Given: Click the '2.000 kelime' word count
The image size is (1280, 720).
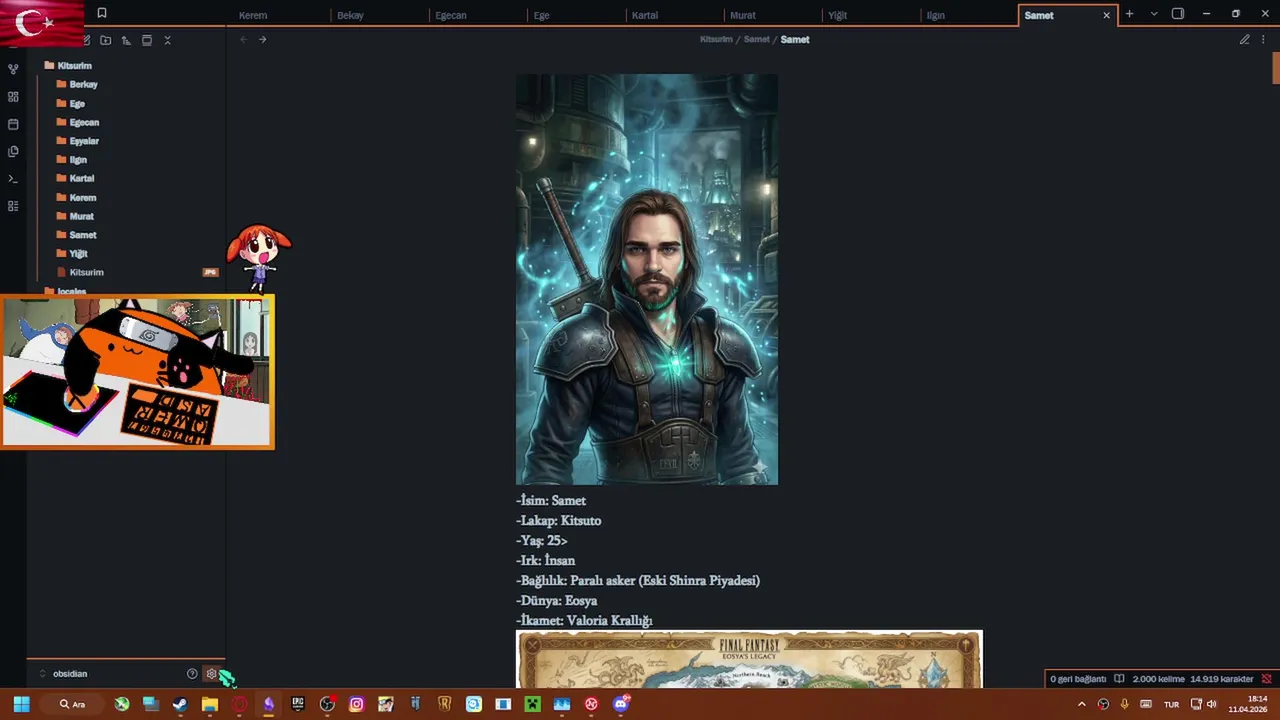Looking at the screenshot, I should pos(1158,679).
